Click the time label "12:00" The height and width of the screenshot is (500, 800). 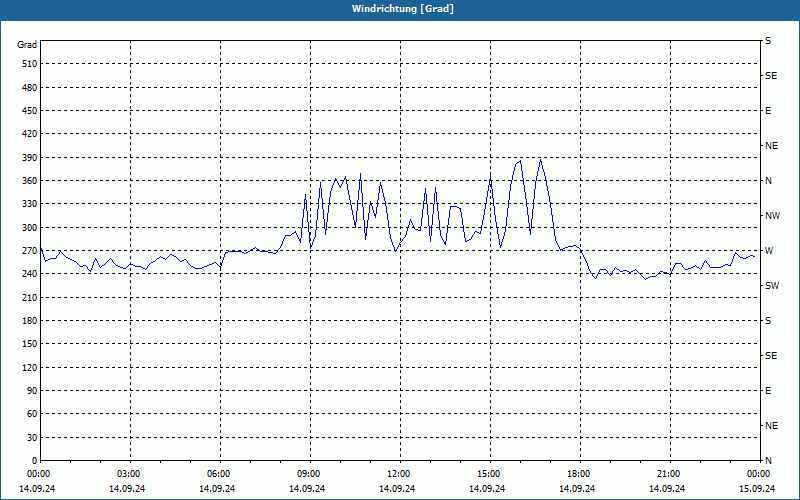pyautogui.click(x=399, y=474)
